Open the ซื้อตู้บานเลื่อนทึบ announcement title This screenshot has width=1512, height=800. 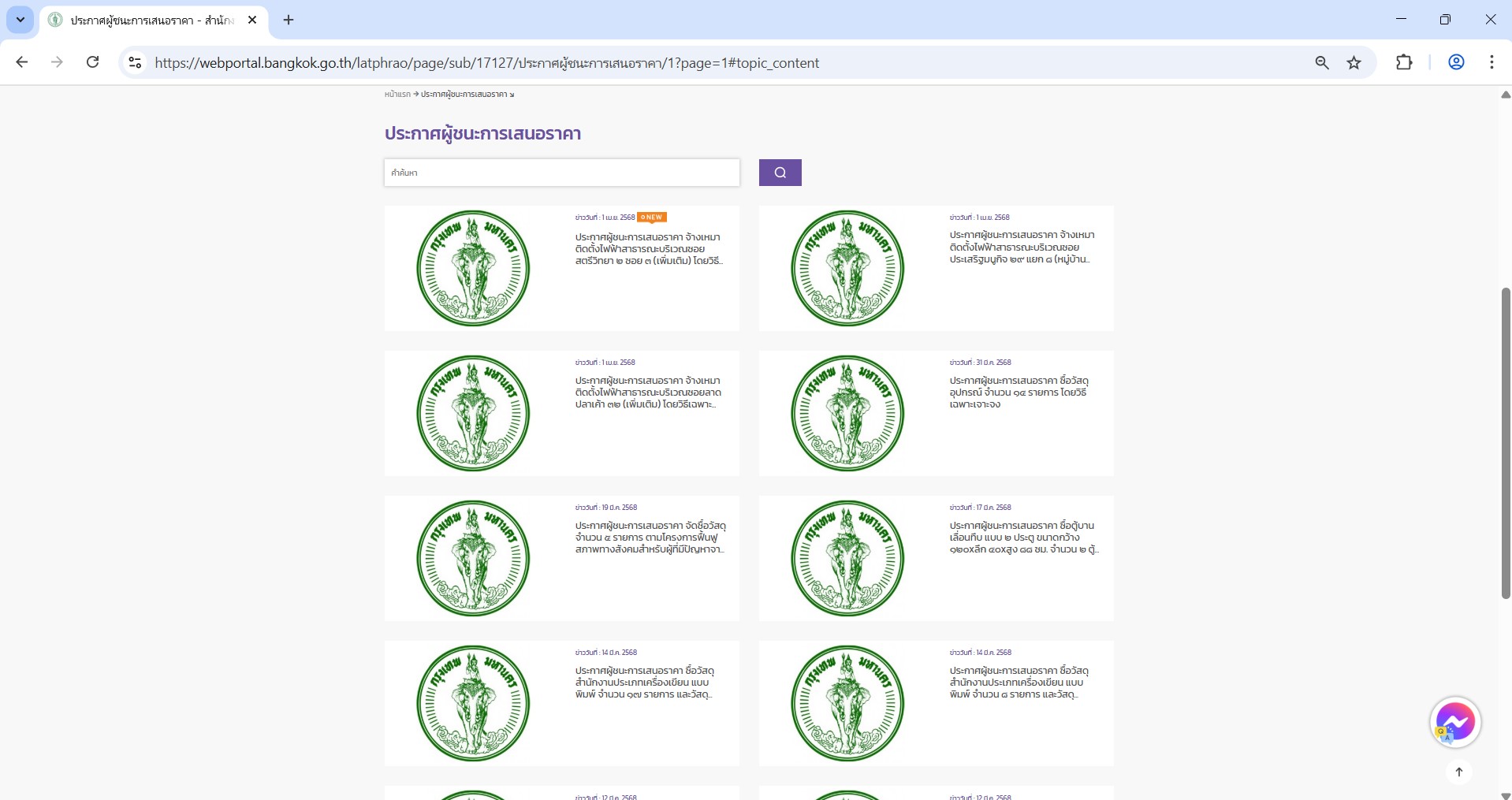pos(1024,538)
